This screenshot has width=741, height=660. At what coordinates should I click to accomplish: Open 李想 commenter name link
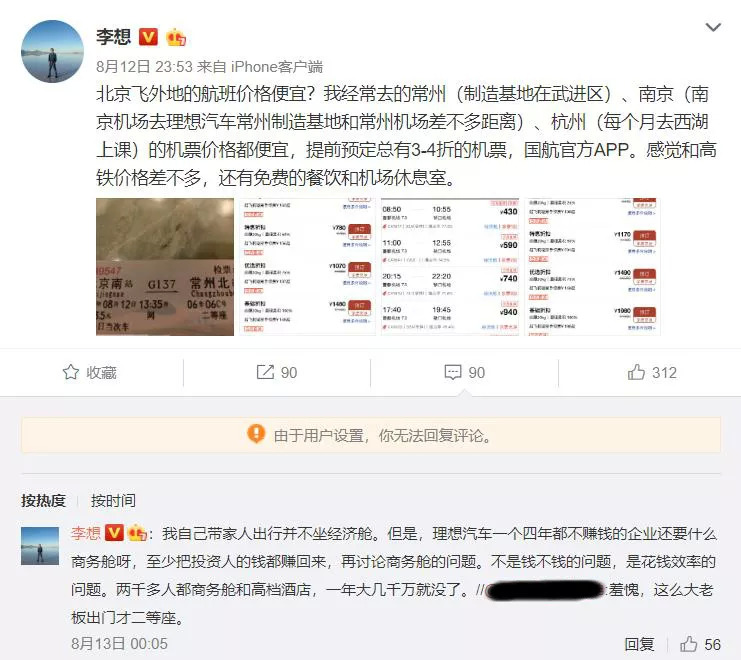click(x=86, y=533)
